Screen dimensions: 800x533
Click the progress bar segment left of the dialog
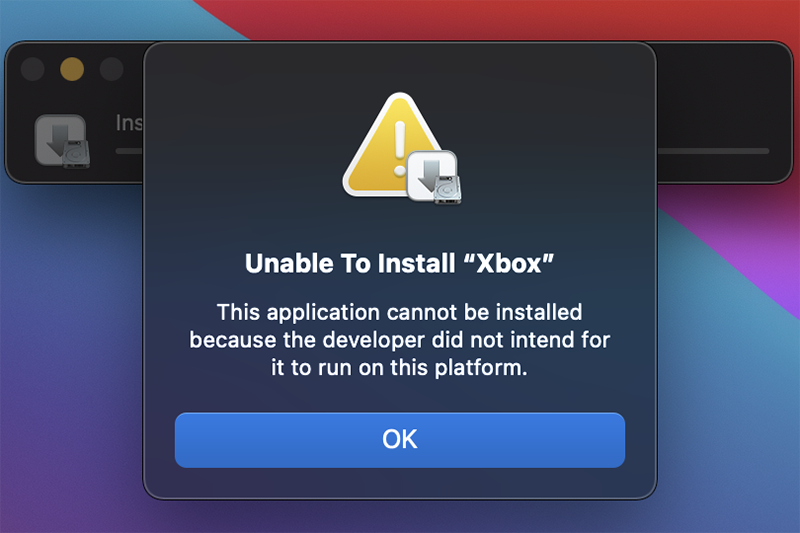[x=129, y=151]
